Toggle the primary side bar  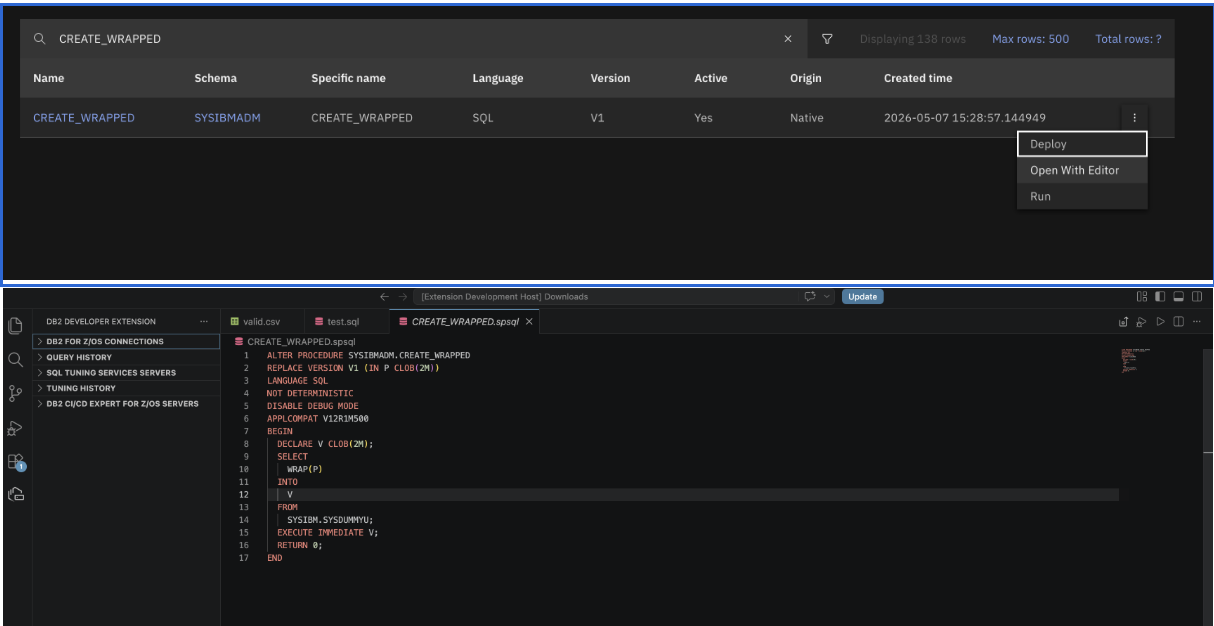point(1160,297)
